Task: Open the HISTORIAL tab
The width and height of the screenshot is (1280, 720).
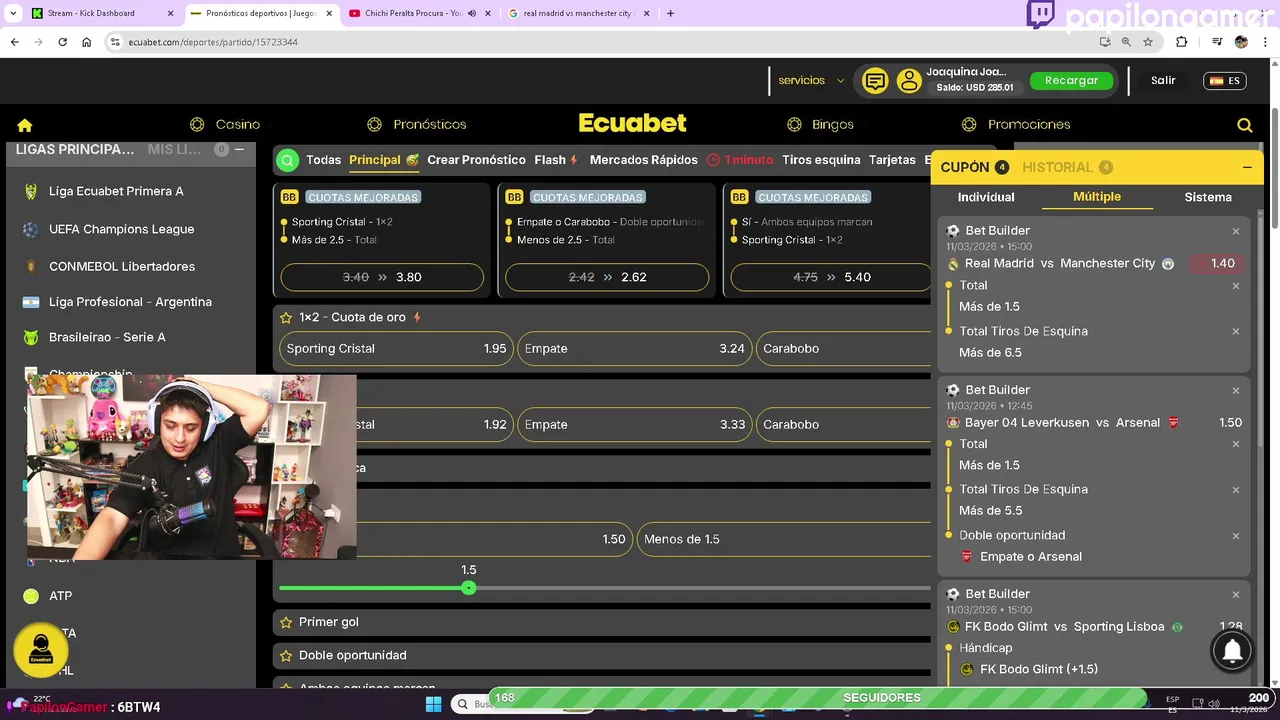Action: click(1067, 167)
